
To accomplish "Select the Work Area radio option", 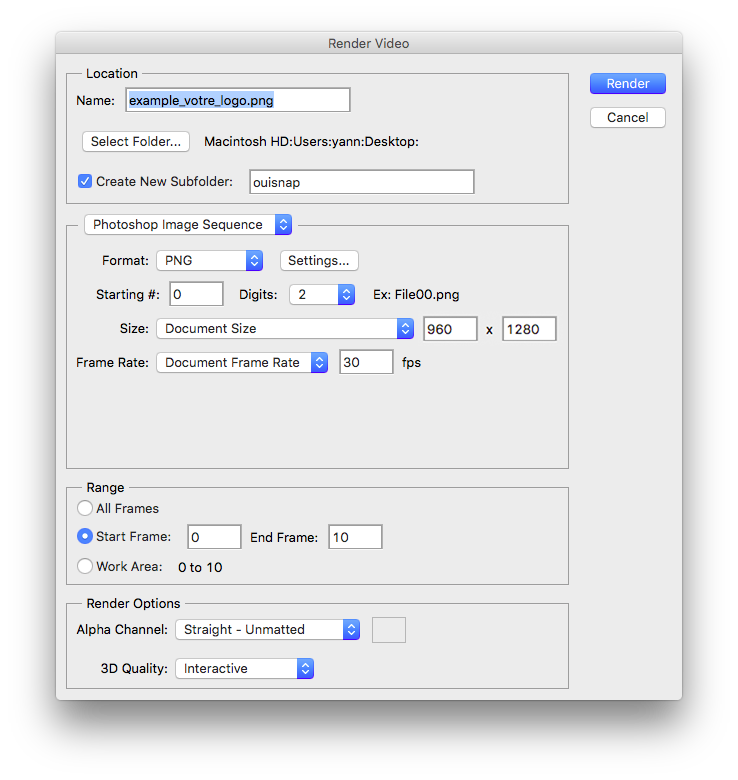I will (x=85, y=567).
